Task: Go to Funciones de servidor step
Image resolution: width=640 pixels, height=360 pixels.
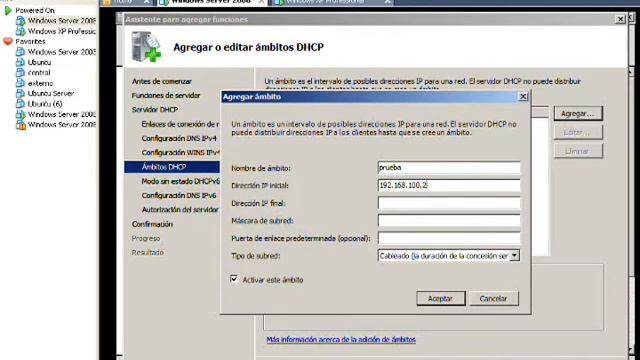Action: (166, 96)
